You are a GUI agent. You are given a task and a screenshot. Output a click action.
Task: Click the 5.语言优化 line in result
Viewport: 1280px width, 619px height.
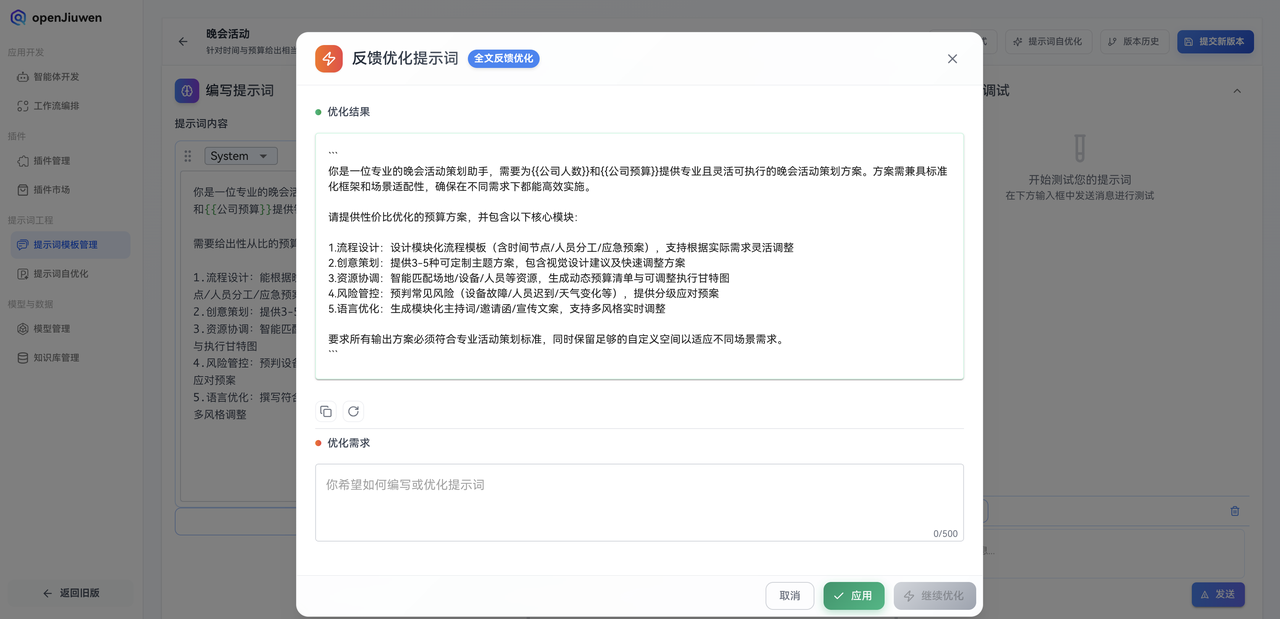pos(497,309)
